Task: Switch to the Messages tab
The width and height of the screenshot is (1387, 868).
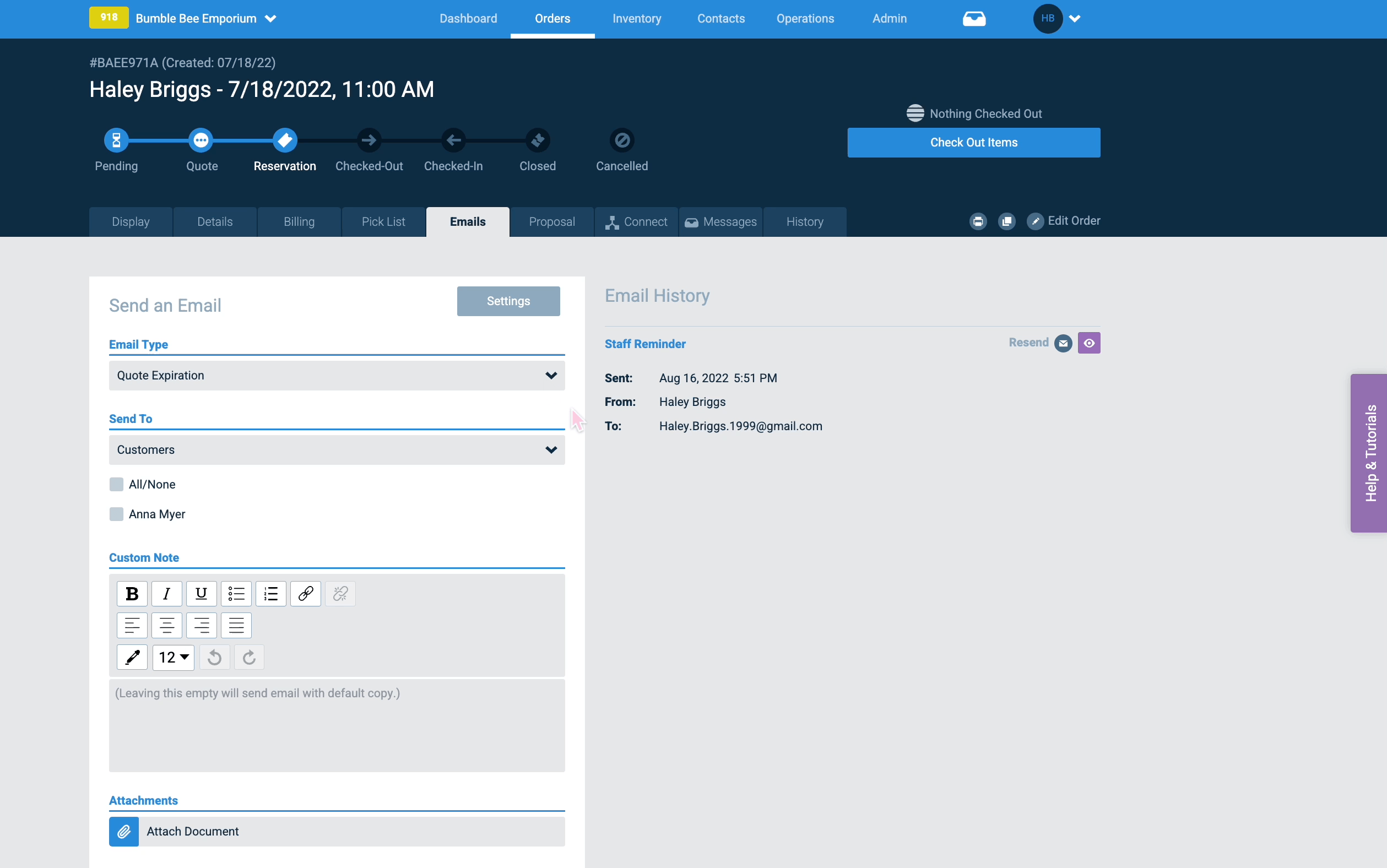Action: point(721,222)
